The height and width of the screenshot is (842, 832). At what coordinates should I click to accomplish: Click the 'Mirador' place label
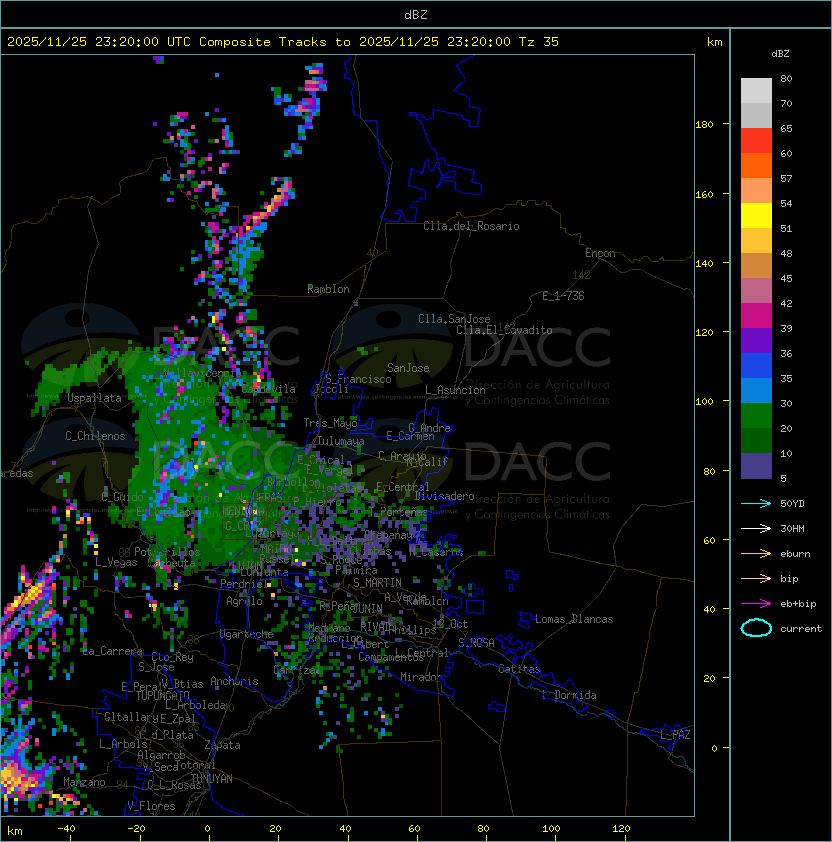click(x=421, y=678)
